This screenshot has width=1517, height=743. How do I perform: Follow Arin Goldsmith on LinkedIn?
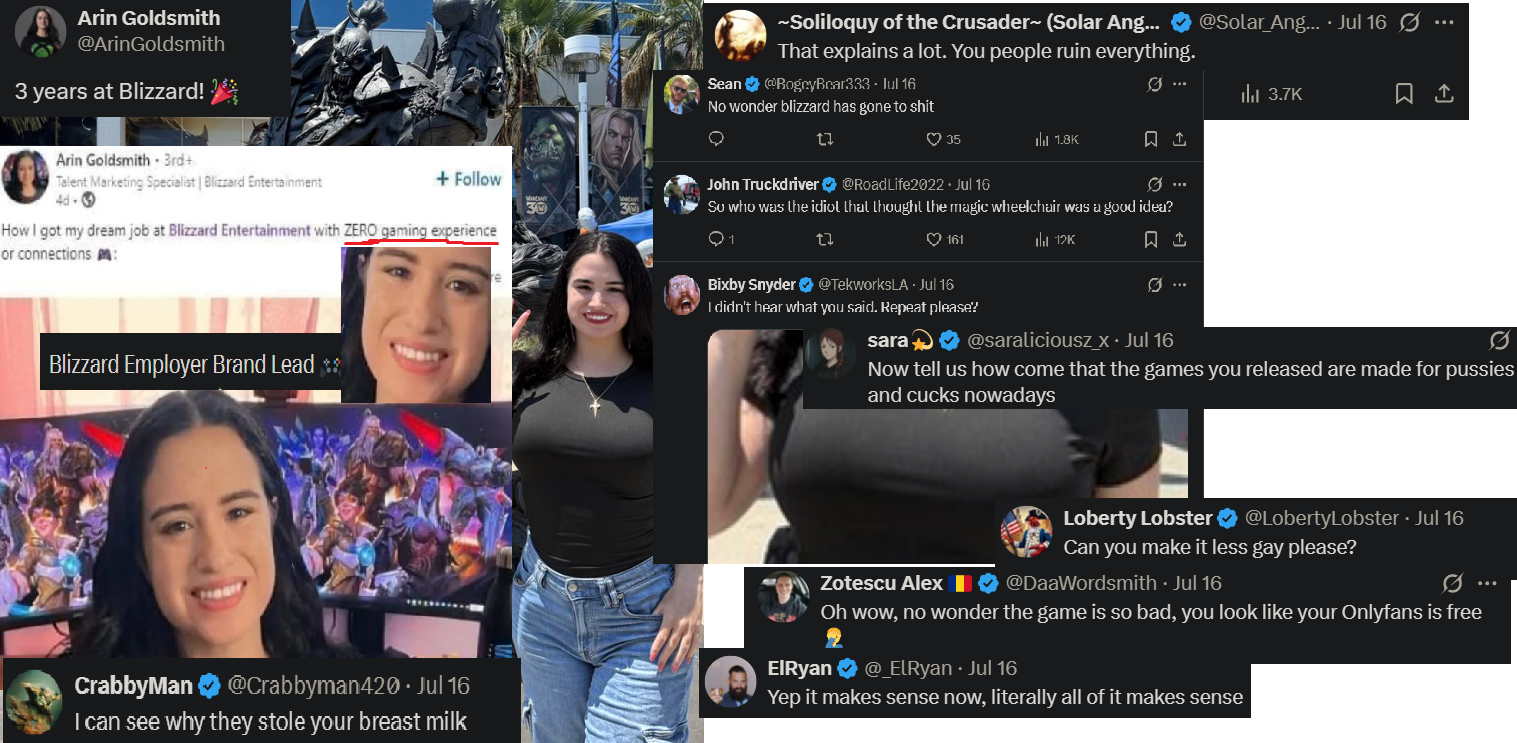[468, 179]
